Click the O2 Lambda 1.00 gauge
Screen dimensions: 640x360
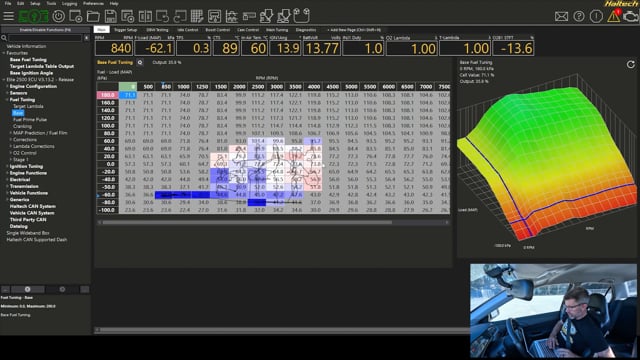[x=411, y=48]
